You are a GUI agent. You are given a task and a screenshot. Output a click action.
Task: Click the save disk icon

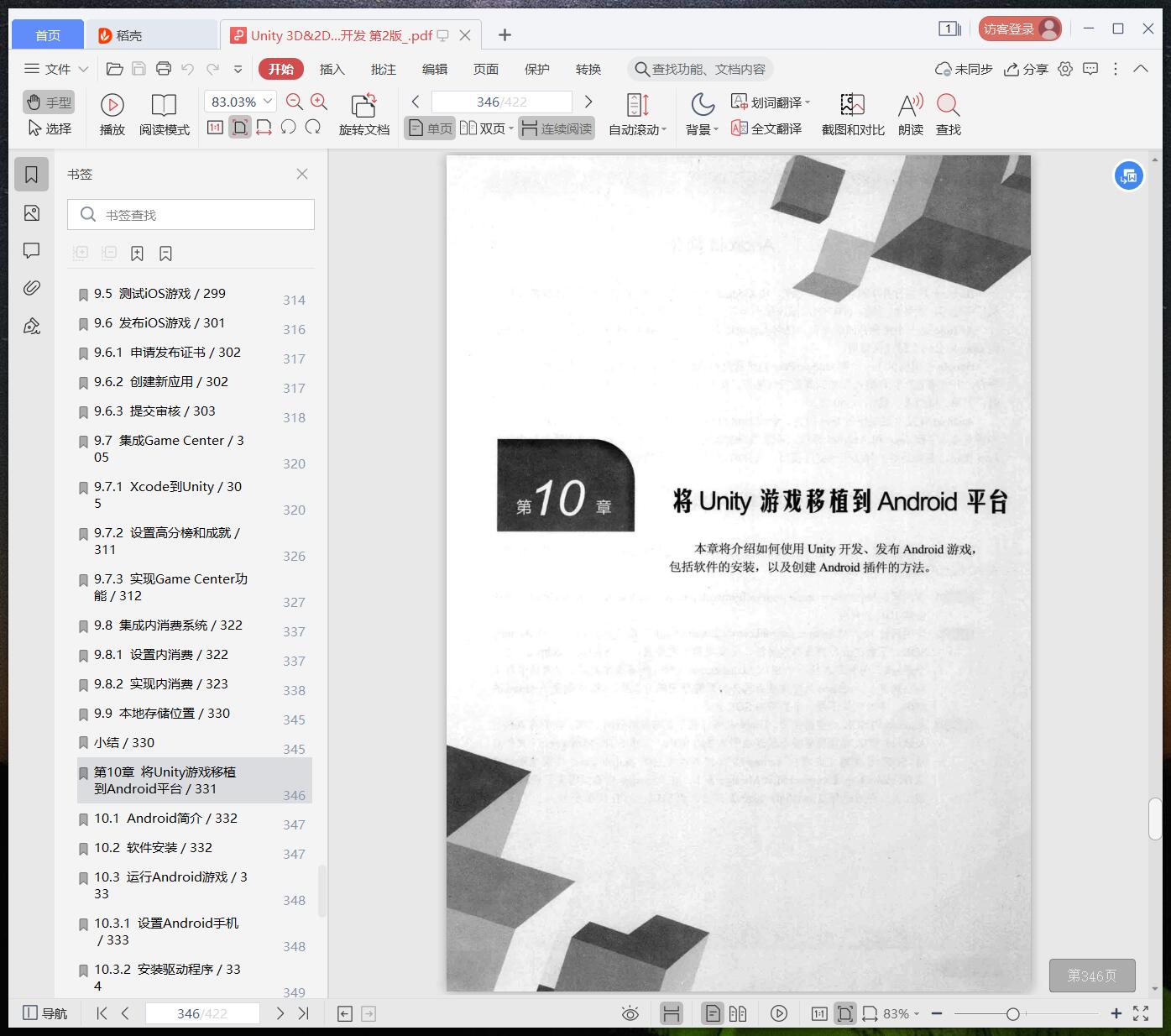(x=139, y=69)
